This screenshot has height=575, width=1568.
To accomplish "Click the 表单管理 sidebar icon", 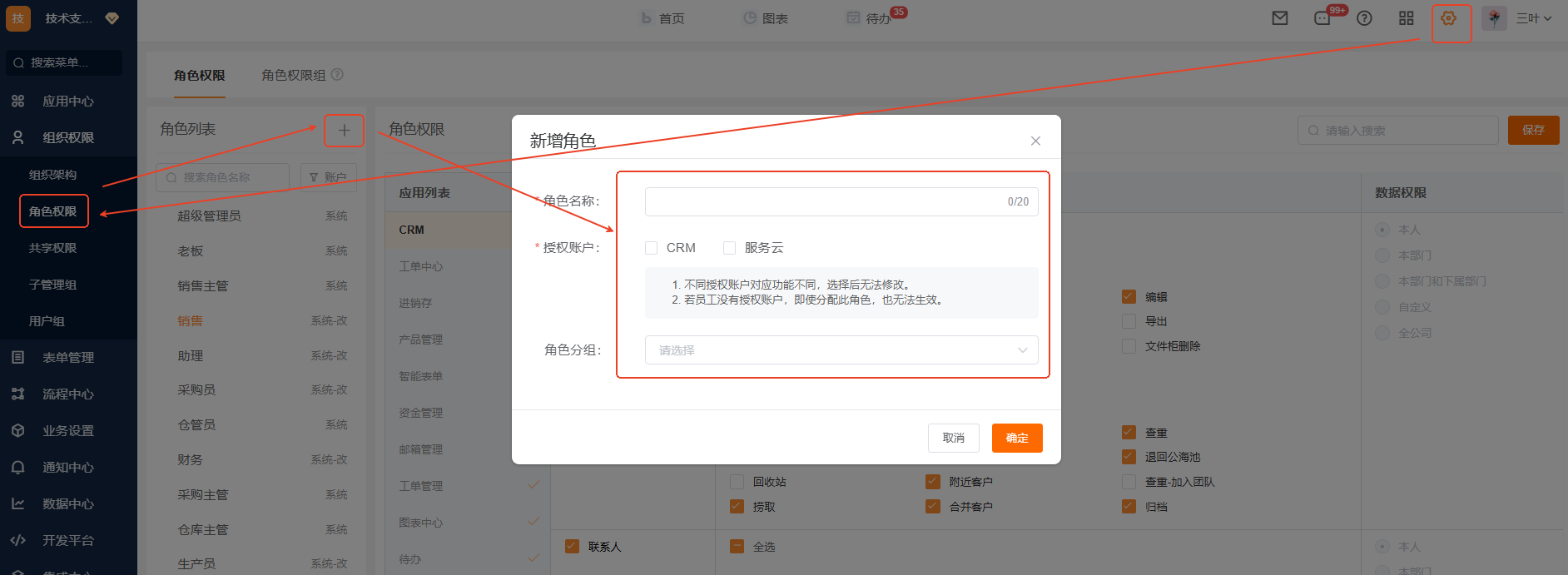I will click(x=17, y=357).
